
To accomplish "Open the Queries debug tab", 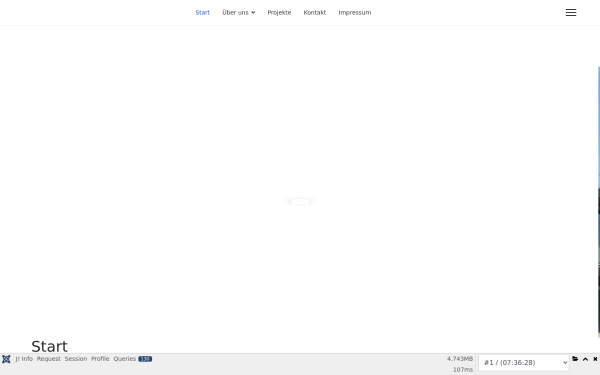I will (125, 359).
